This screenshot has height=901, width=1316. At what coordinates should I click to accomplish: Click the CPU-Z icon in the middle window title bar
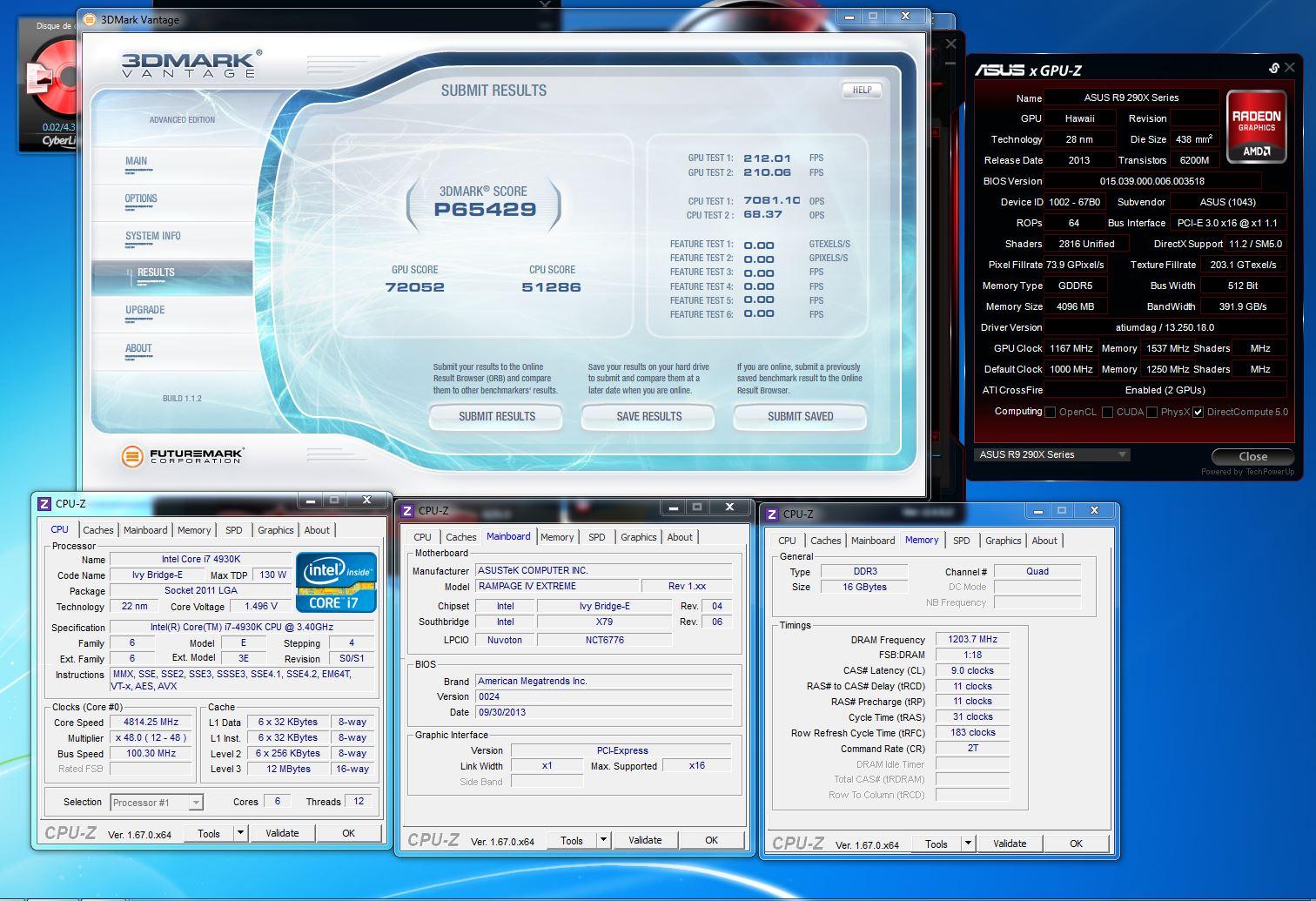pos(408,510)
